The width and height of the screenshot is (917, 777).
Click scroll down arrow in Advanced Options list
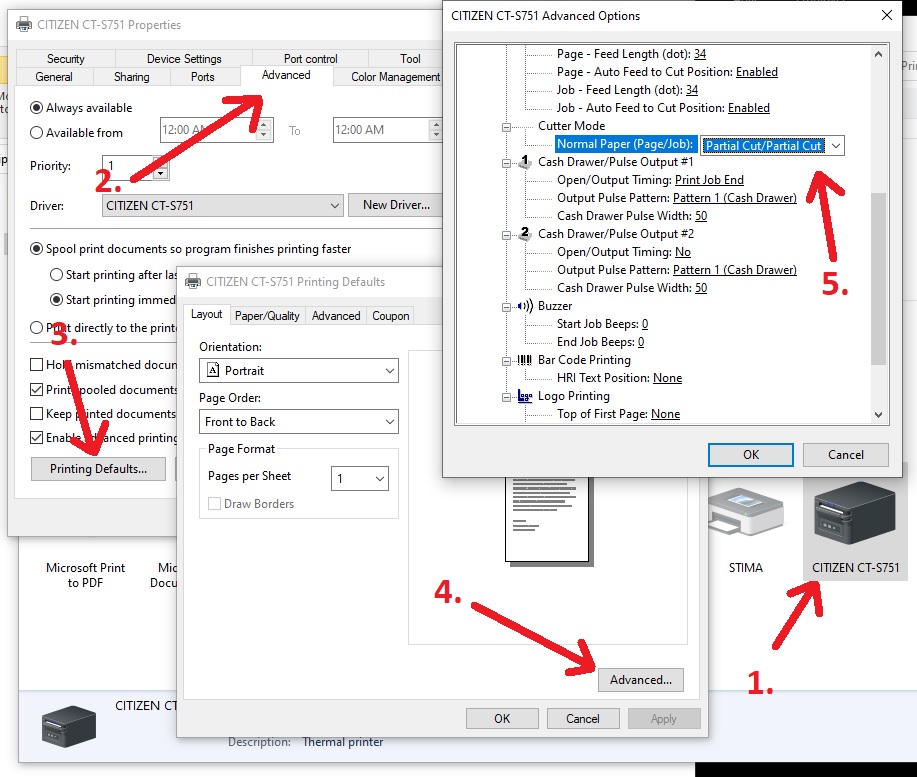tap(878, 415)
